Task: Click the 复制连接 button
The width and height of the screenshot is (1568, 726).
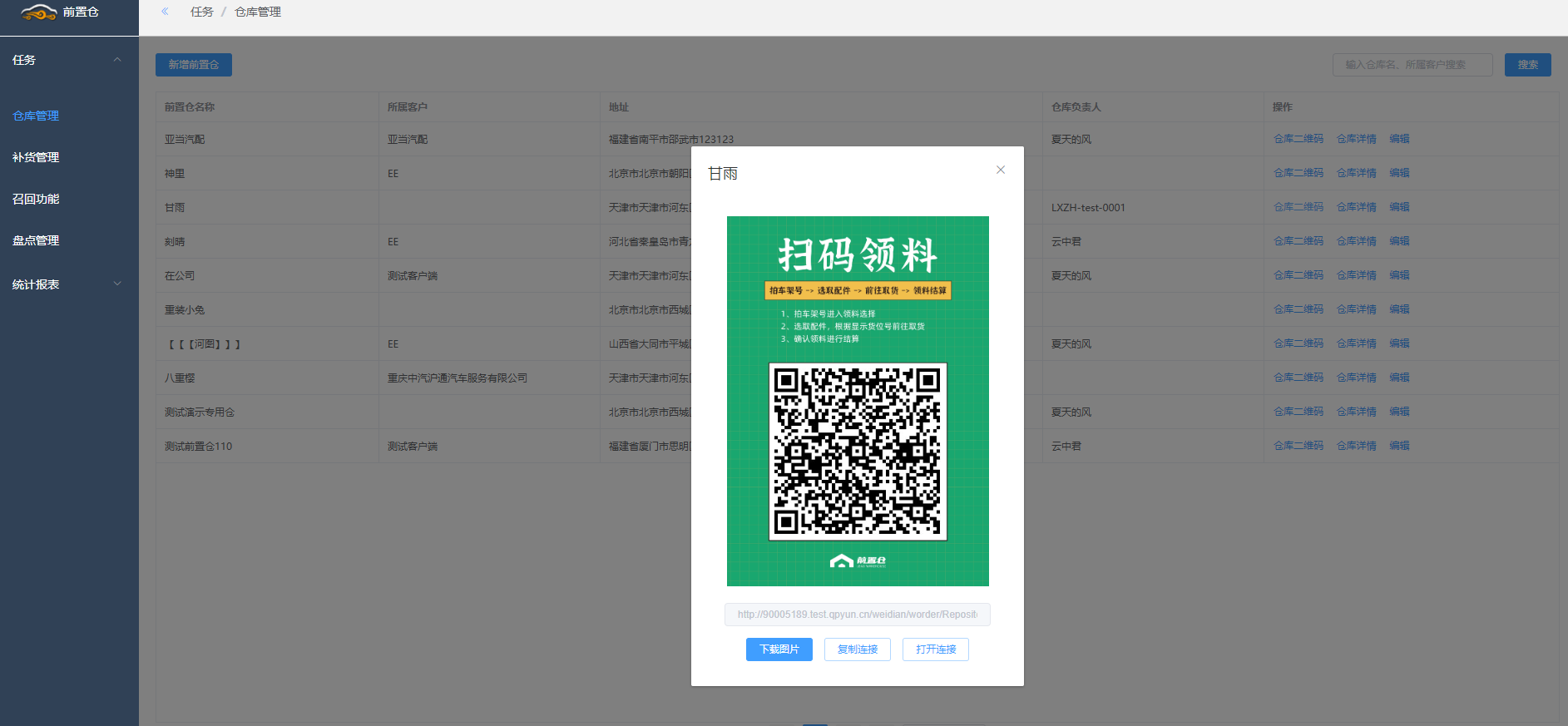Action: click(858, 649)
